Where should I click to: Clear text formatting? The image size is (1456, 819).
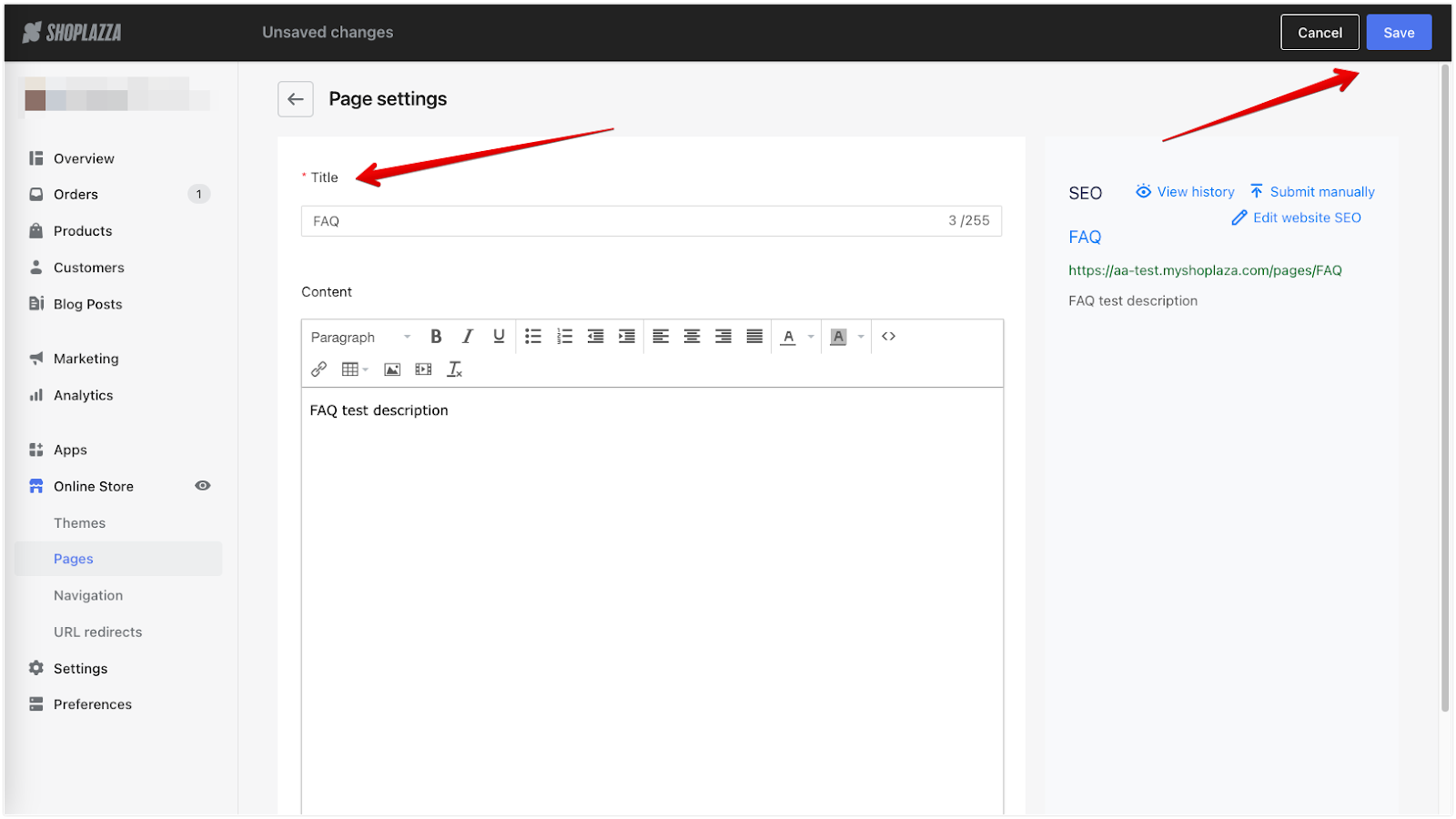click(455, 369)
